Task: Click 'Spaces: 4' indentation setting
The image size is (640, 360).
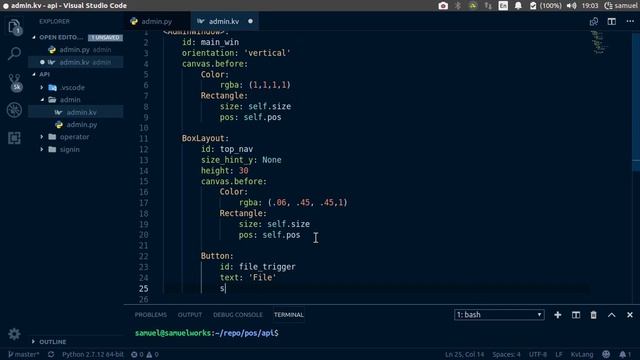Action: [x=506, y=354]
